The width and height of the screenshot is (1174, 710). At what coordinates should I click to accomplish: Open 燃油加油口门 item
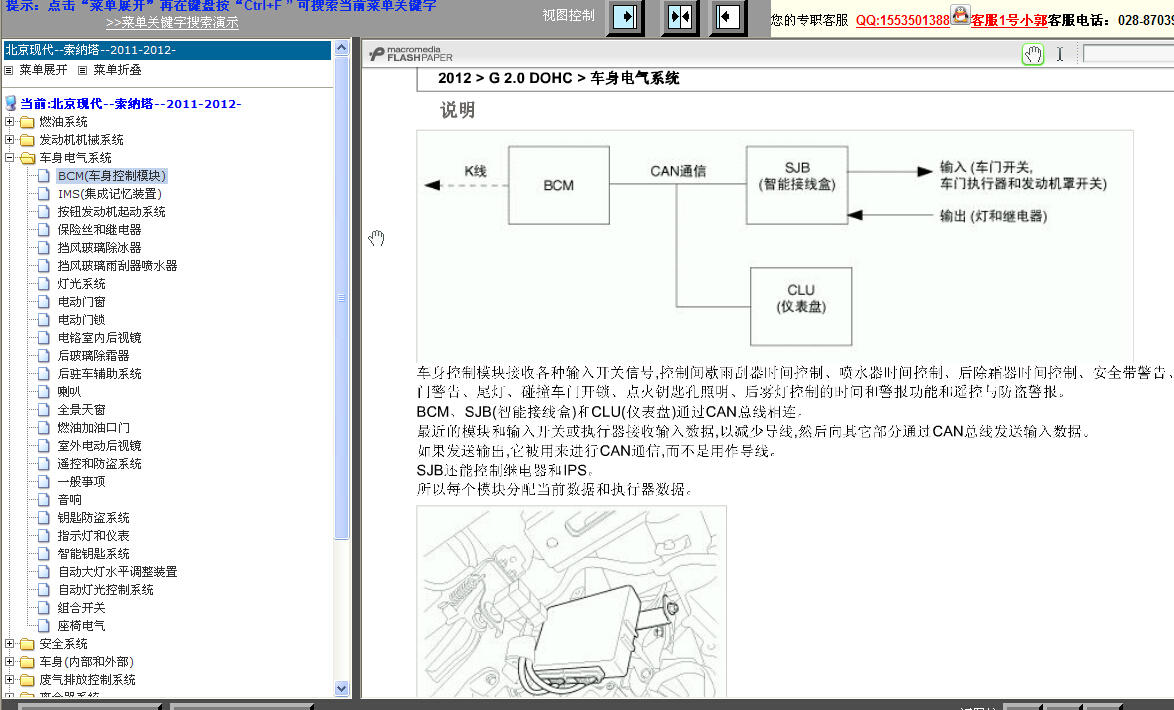coord(94,428)
